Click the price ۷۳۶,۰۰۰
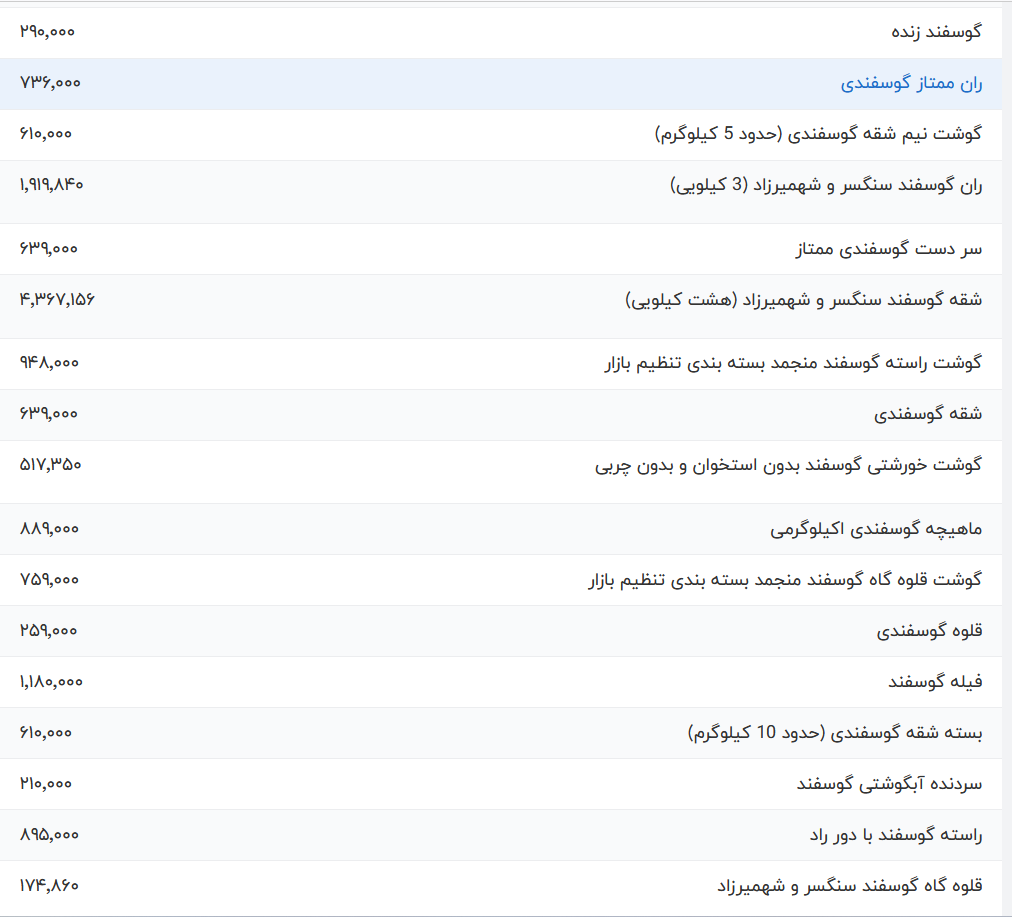 click(x=50, y=83)
